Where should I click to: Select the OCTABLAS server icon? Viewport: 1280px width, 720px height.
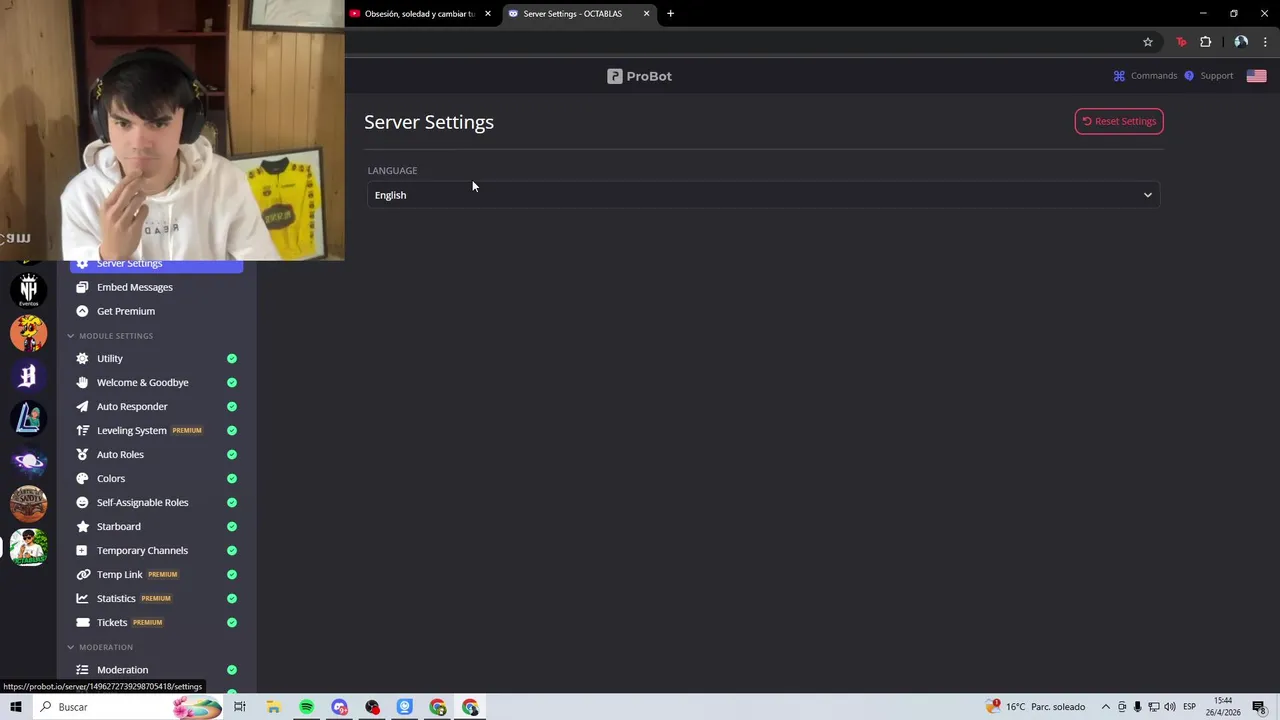pos(28,547)
